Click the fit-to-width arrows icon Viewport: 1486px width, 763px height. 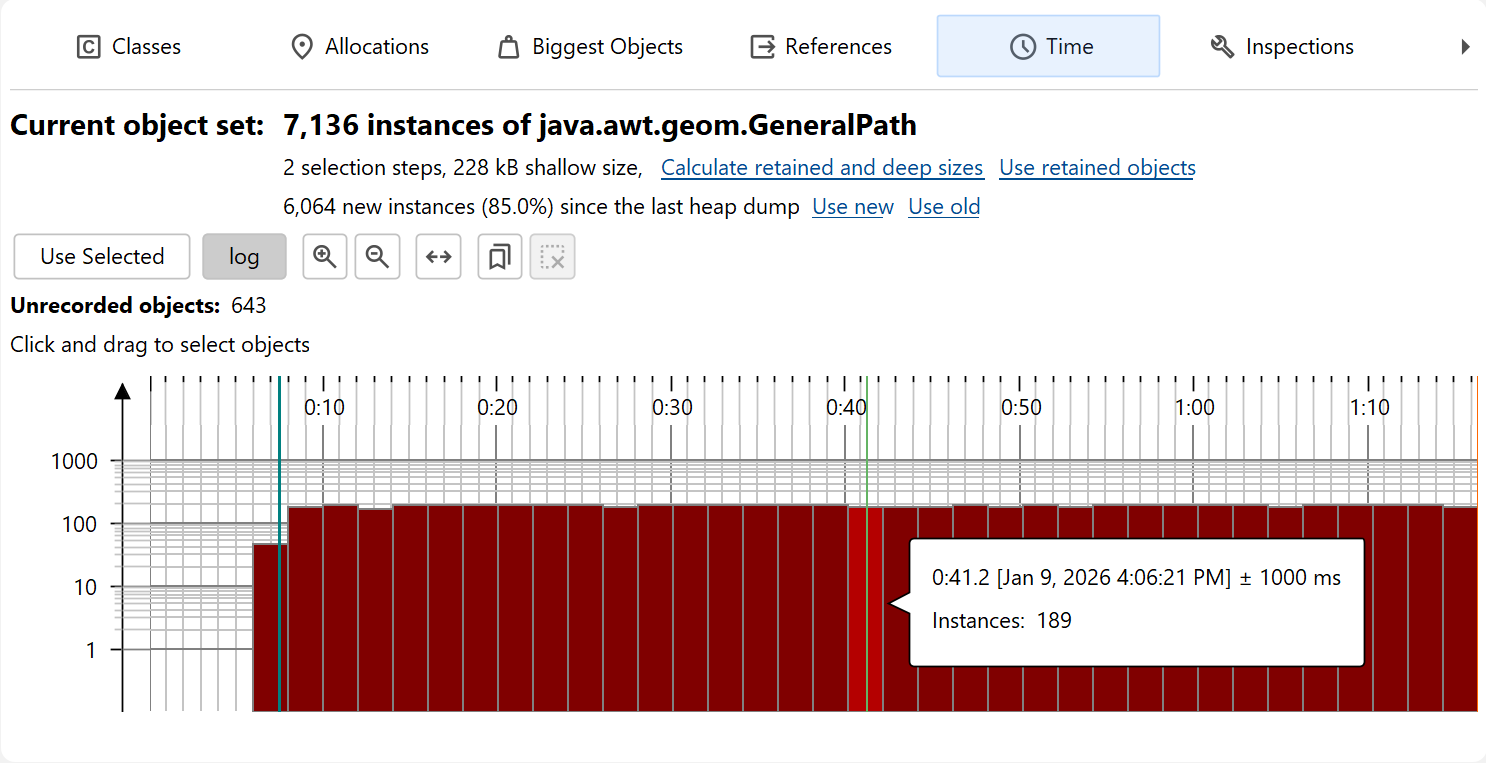tap(438, 257)
